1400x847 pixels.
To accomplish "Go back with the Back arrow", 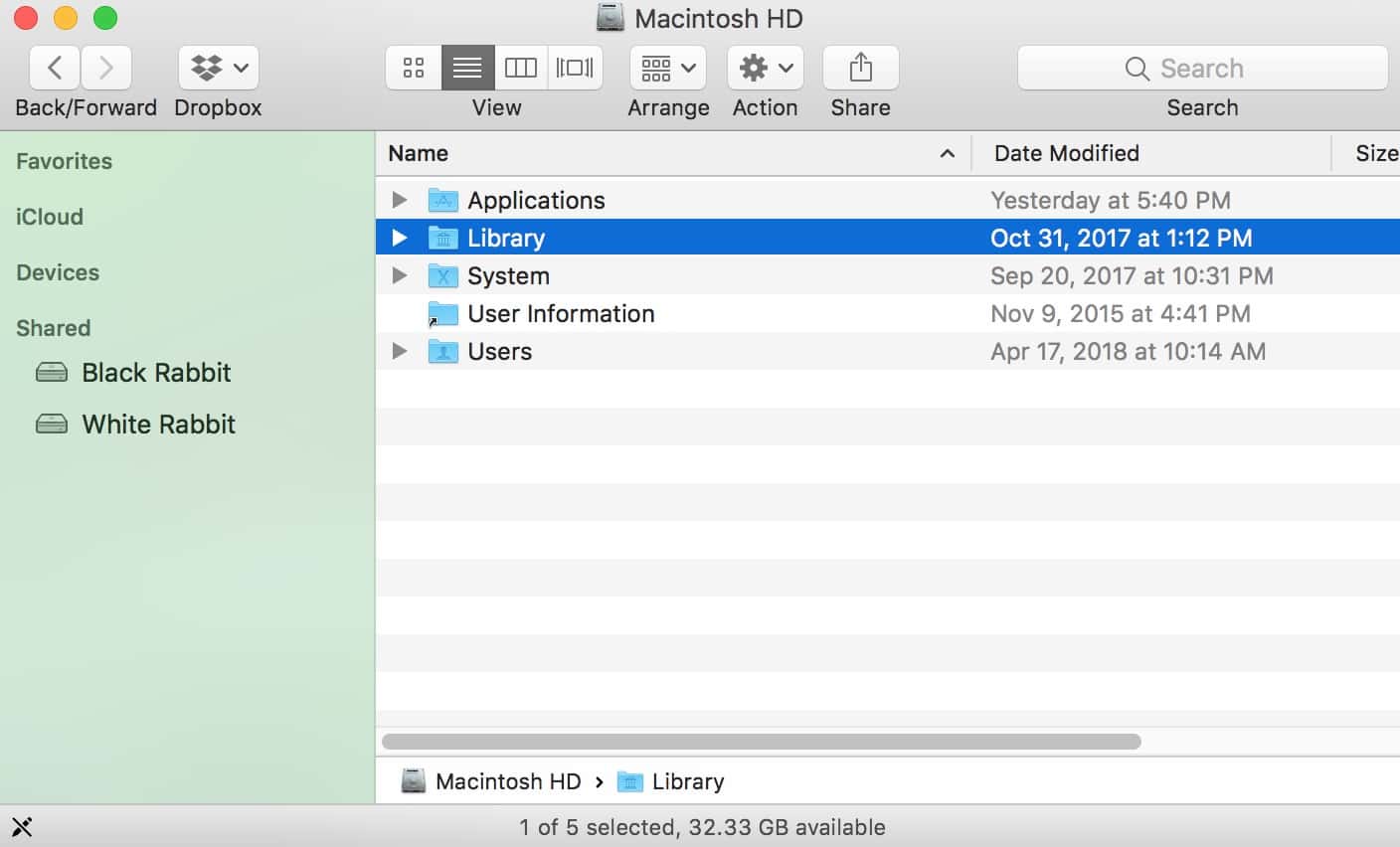I will tap(56, 68).
